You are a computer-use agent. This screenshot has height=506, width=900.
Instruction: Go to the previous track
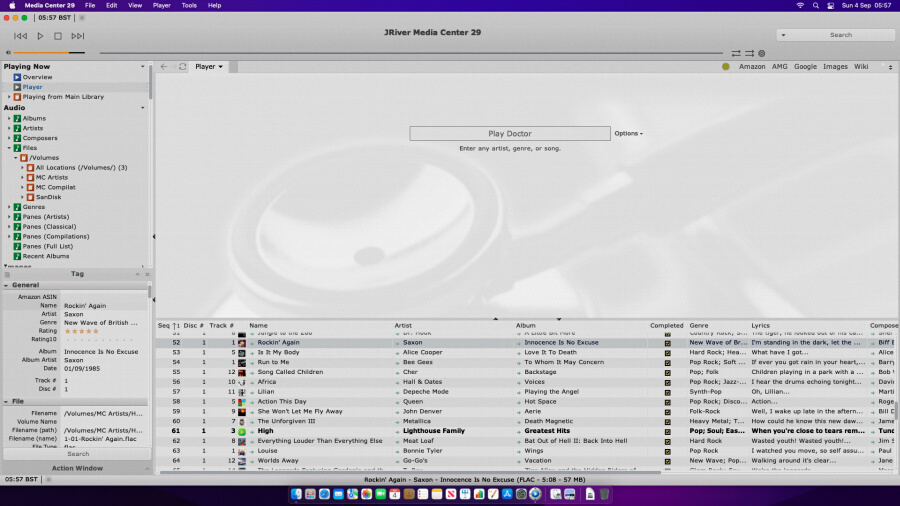(x=20, y=36)
